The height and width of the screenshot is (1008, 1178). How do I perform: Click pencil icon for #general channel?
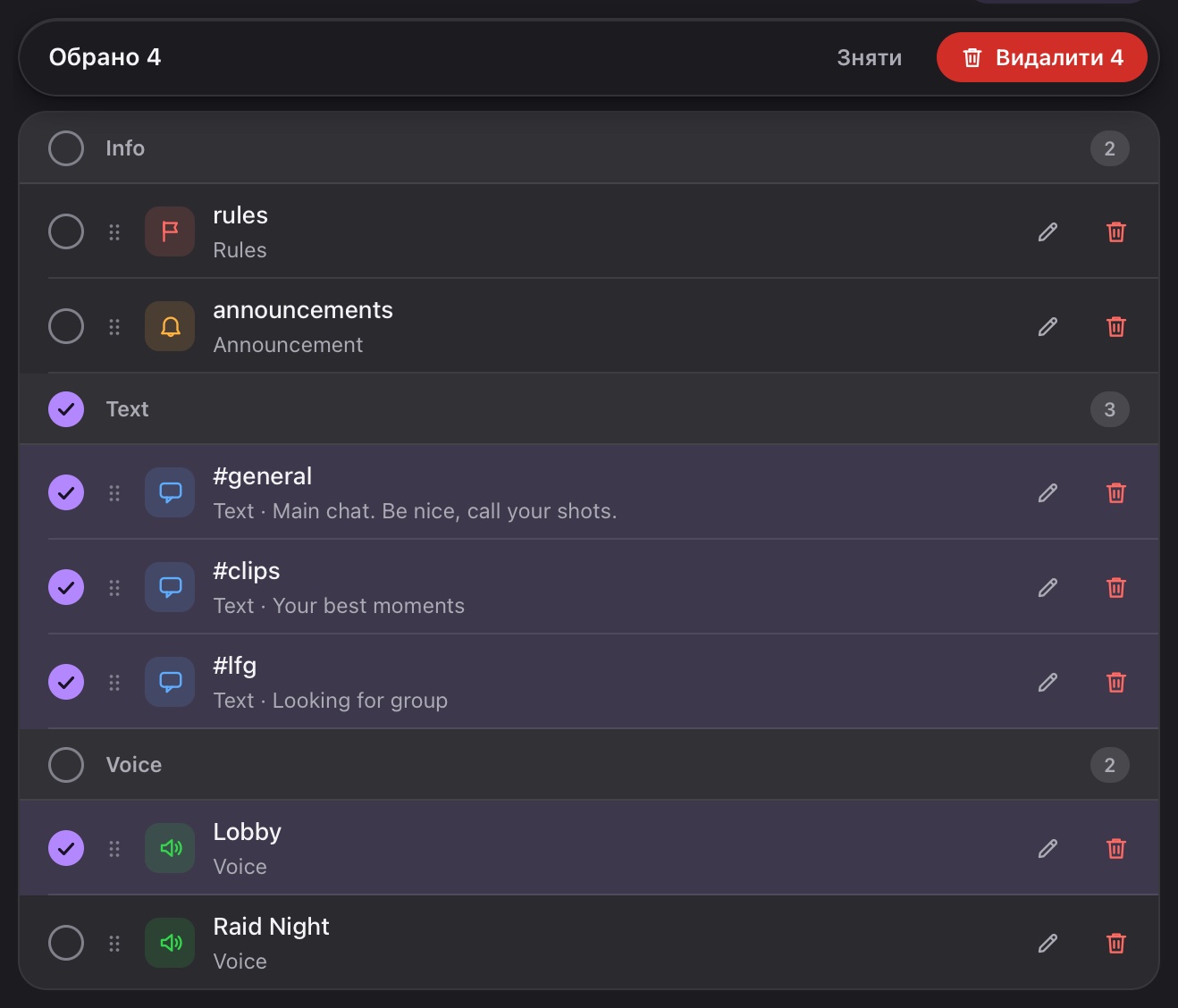pos(1048,493)
